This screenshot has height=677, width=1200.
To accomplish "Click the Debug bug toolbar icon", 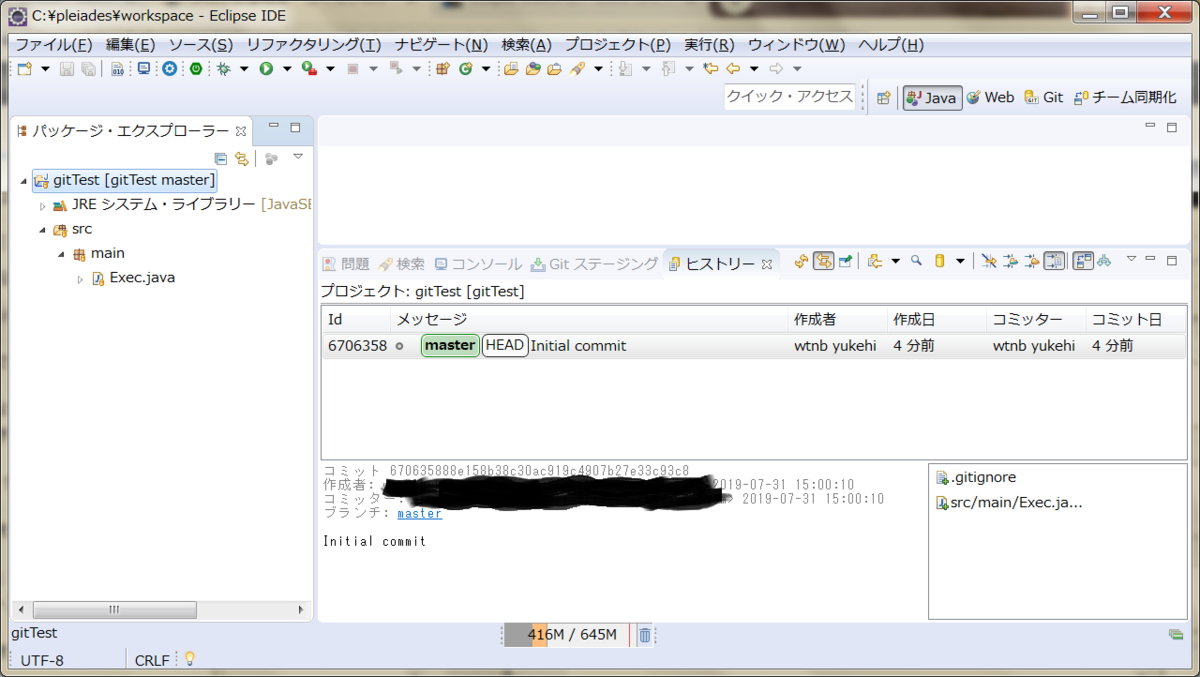I will (223, 69).
